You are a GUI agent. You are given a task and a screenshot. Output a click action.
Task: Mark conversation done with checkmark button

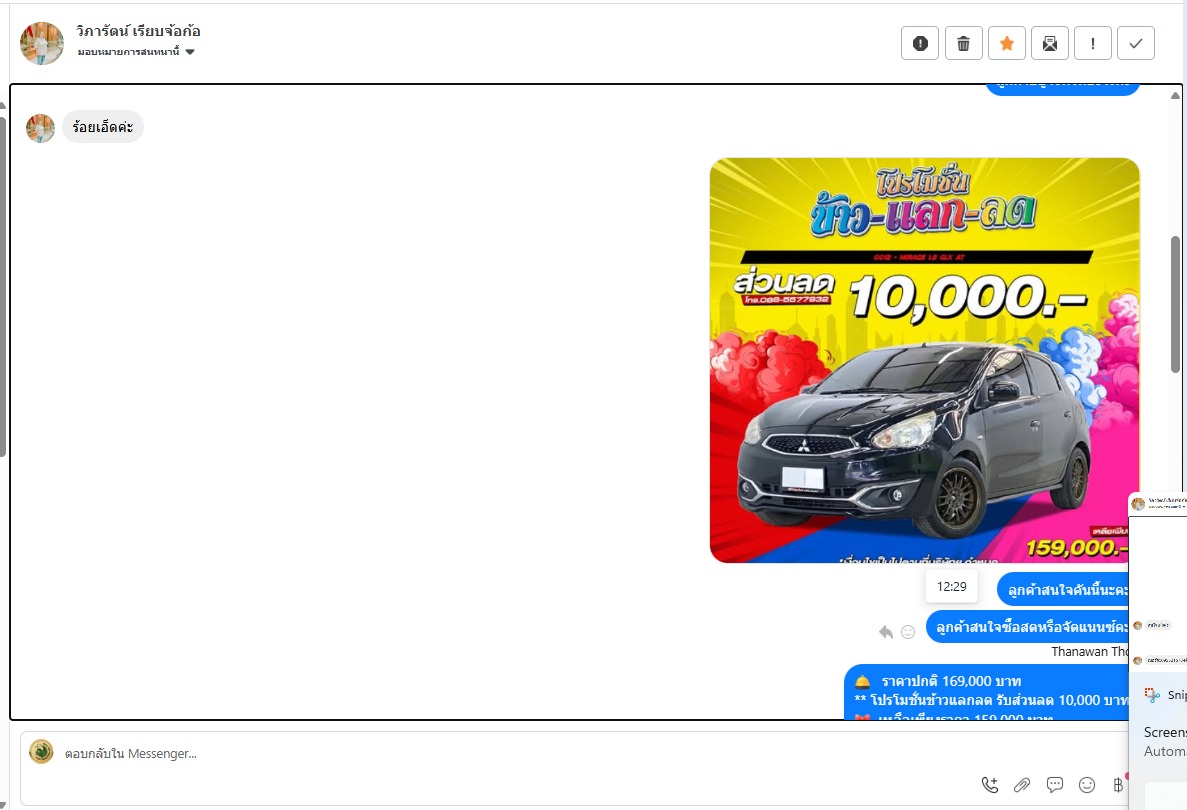coord(1136,43)
